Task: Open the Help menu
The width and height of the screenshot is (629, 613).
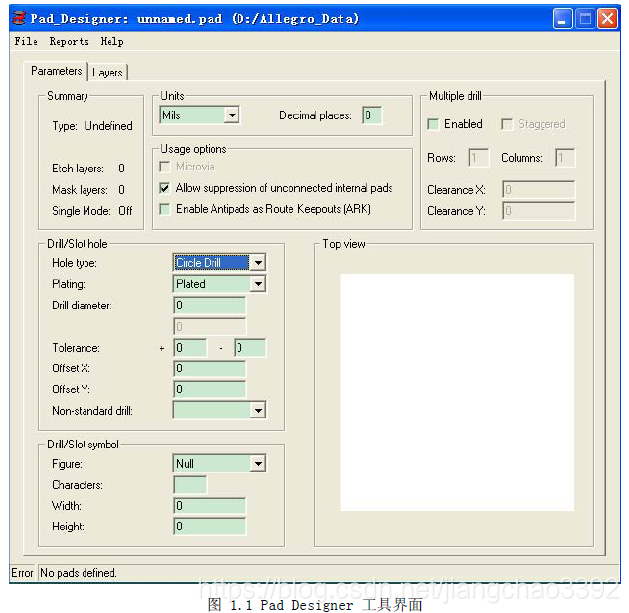Action: pos(112,42)
